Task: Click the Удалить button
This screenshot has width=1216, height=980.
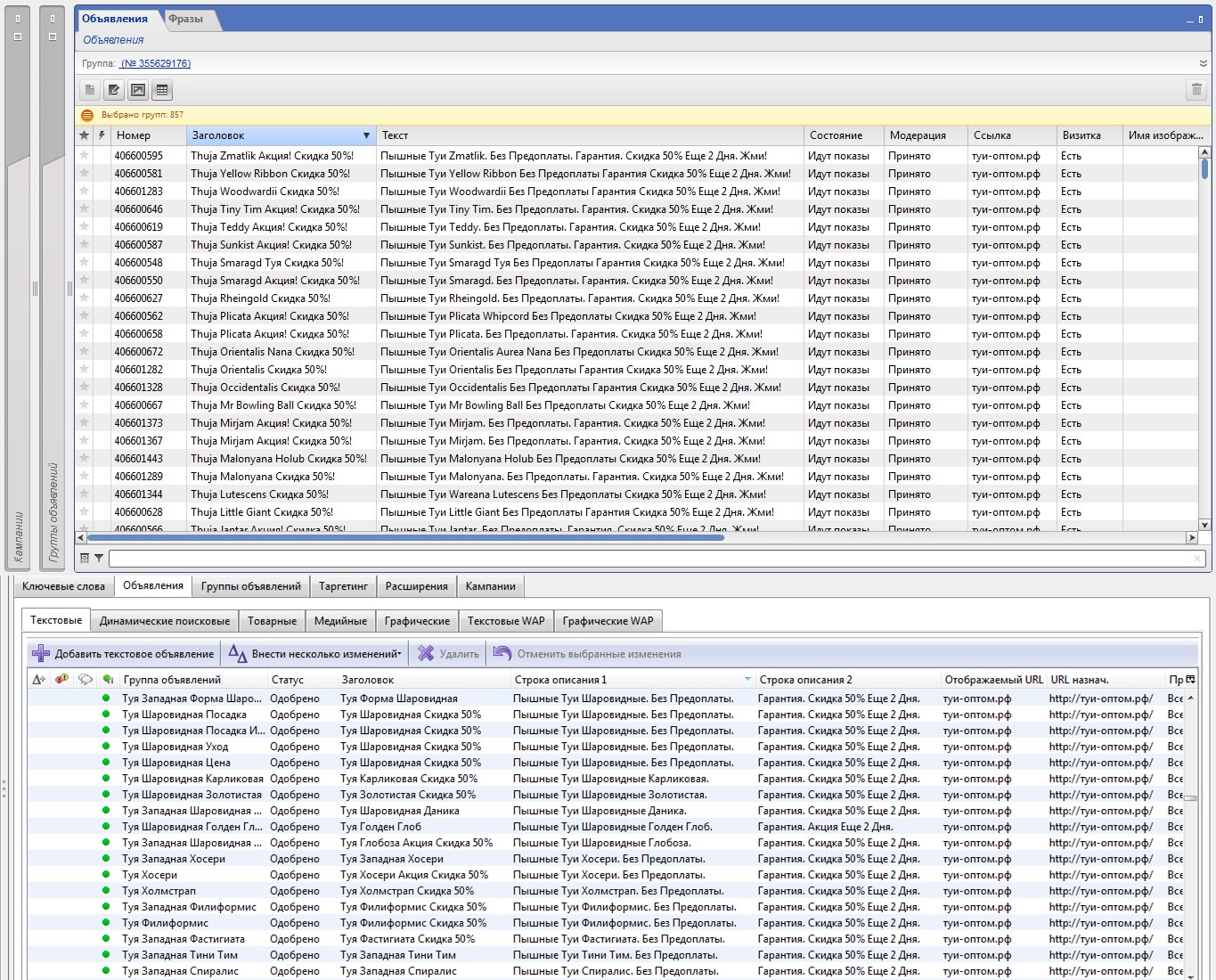Action: (449, 654)
